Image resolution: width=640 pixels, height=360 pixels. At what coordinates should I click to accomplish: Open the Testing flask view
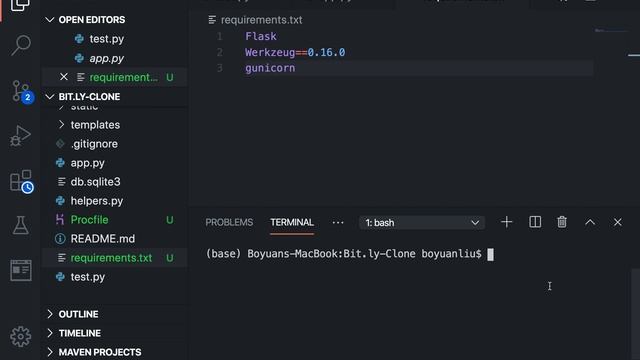pos(20,225)
